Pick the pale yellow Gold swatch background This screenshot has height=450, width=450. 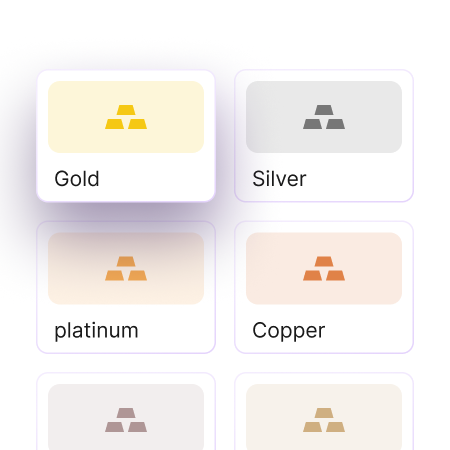(126, 117)
